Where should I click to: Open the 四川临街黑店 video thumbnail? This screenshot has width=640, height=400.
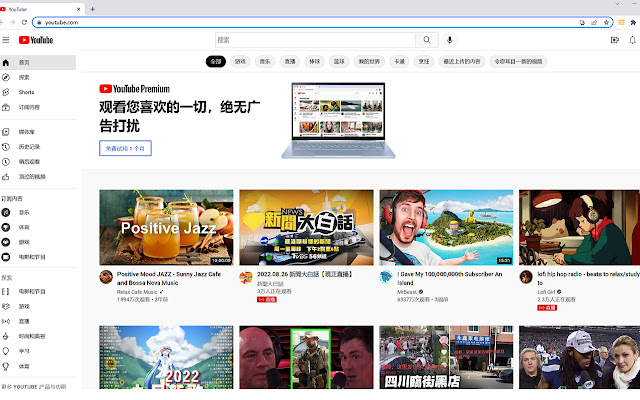click(x=446, y=357)
